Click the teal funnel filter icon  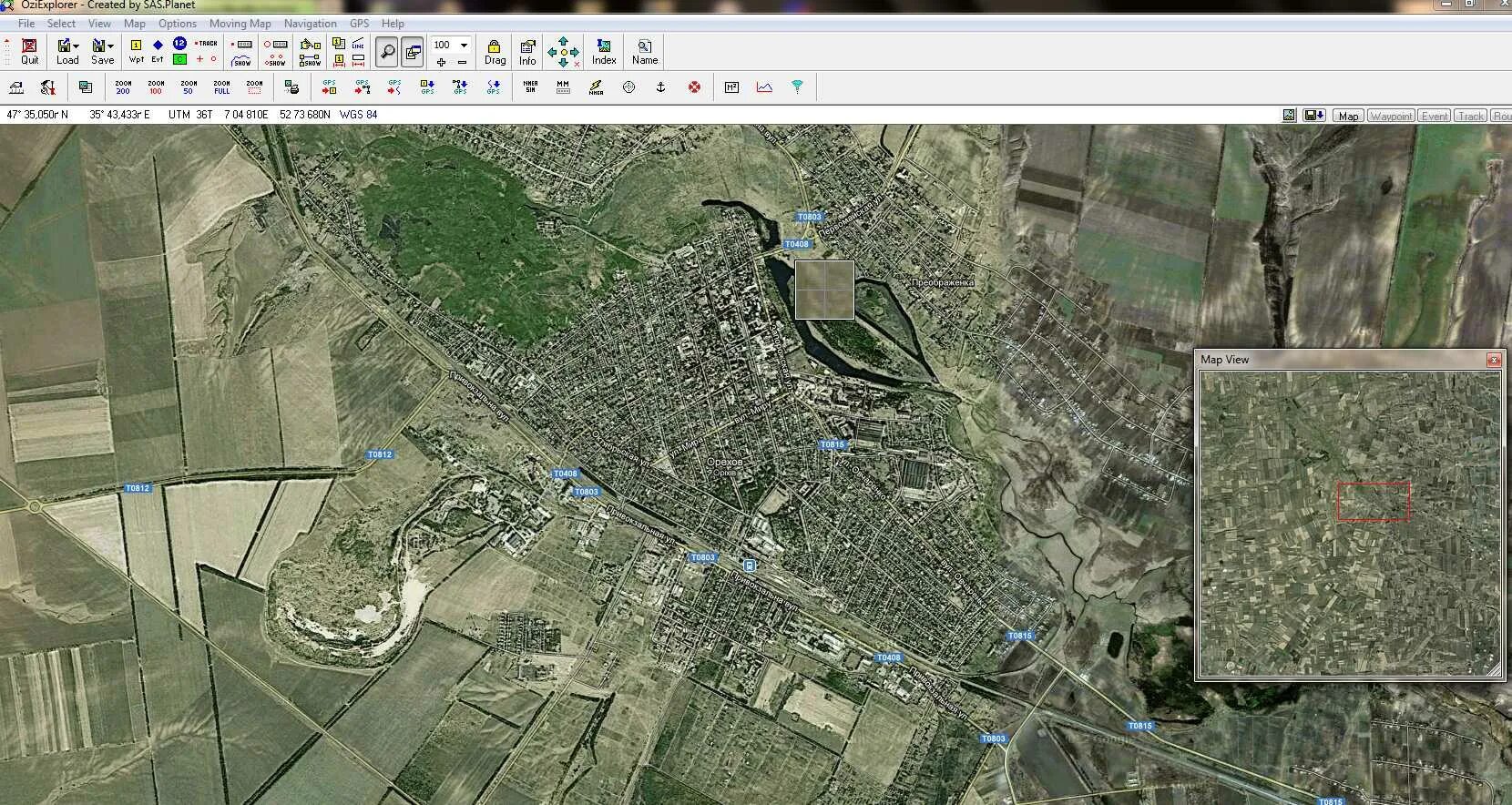click(797, 87)
